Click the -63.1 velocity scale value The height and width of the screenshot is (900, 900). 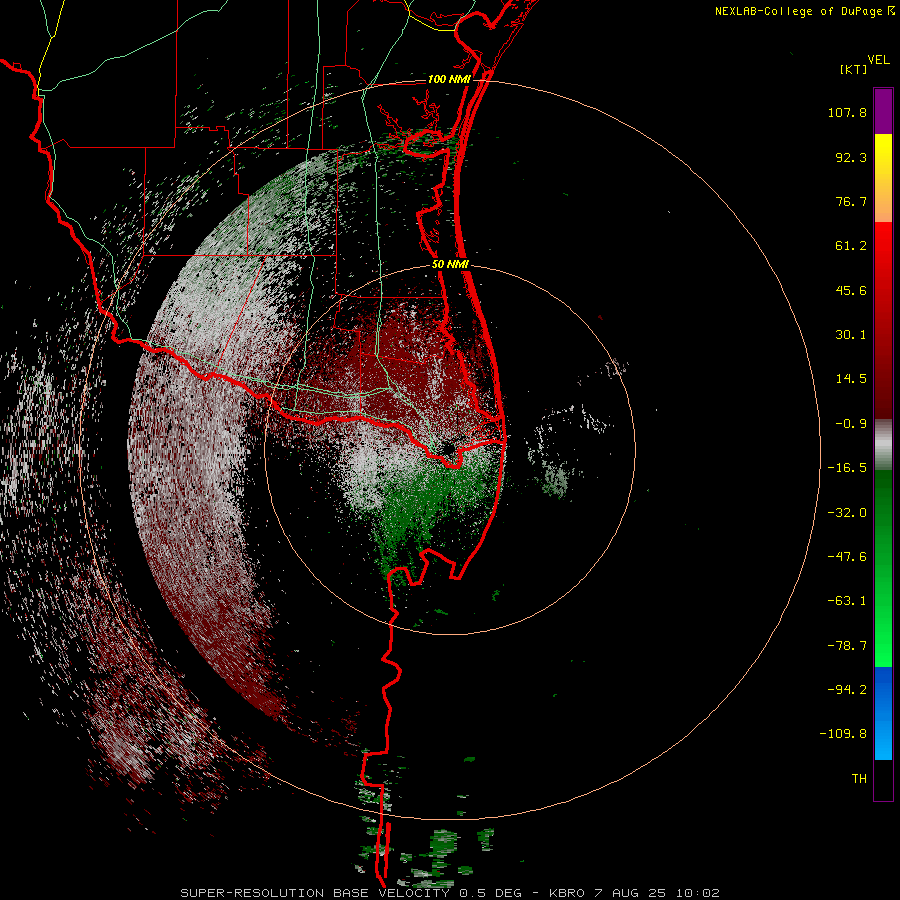coord(847,601)
